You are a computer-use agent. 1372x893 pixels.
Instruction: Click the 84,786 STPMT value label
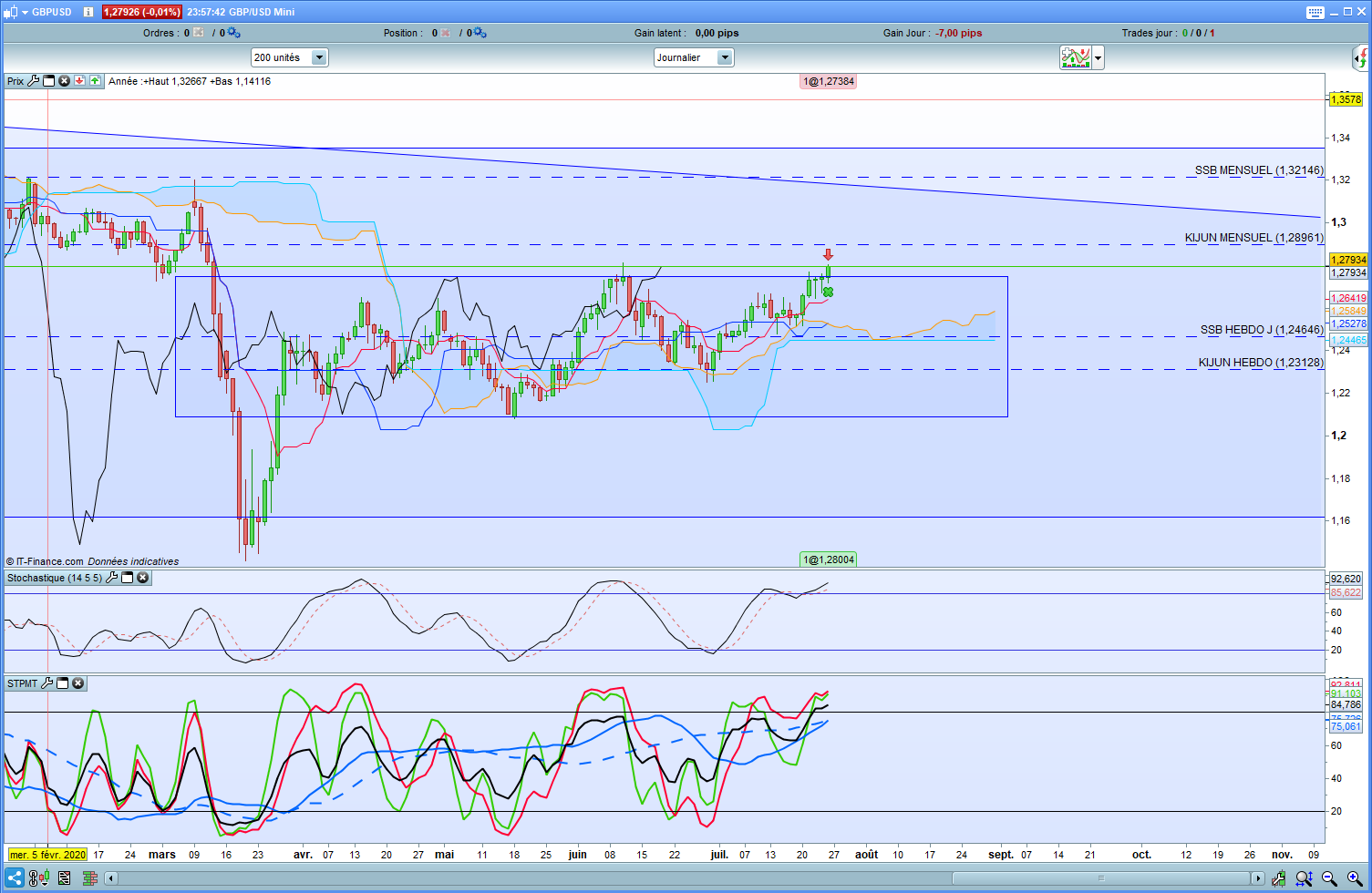pyautogui.click(x=1346, y=704)
